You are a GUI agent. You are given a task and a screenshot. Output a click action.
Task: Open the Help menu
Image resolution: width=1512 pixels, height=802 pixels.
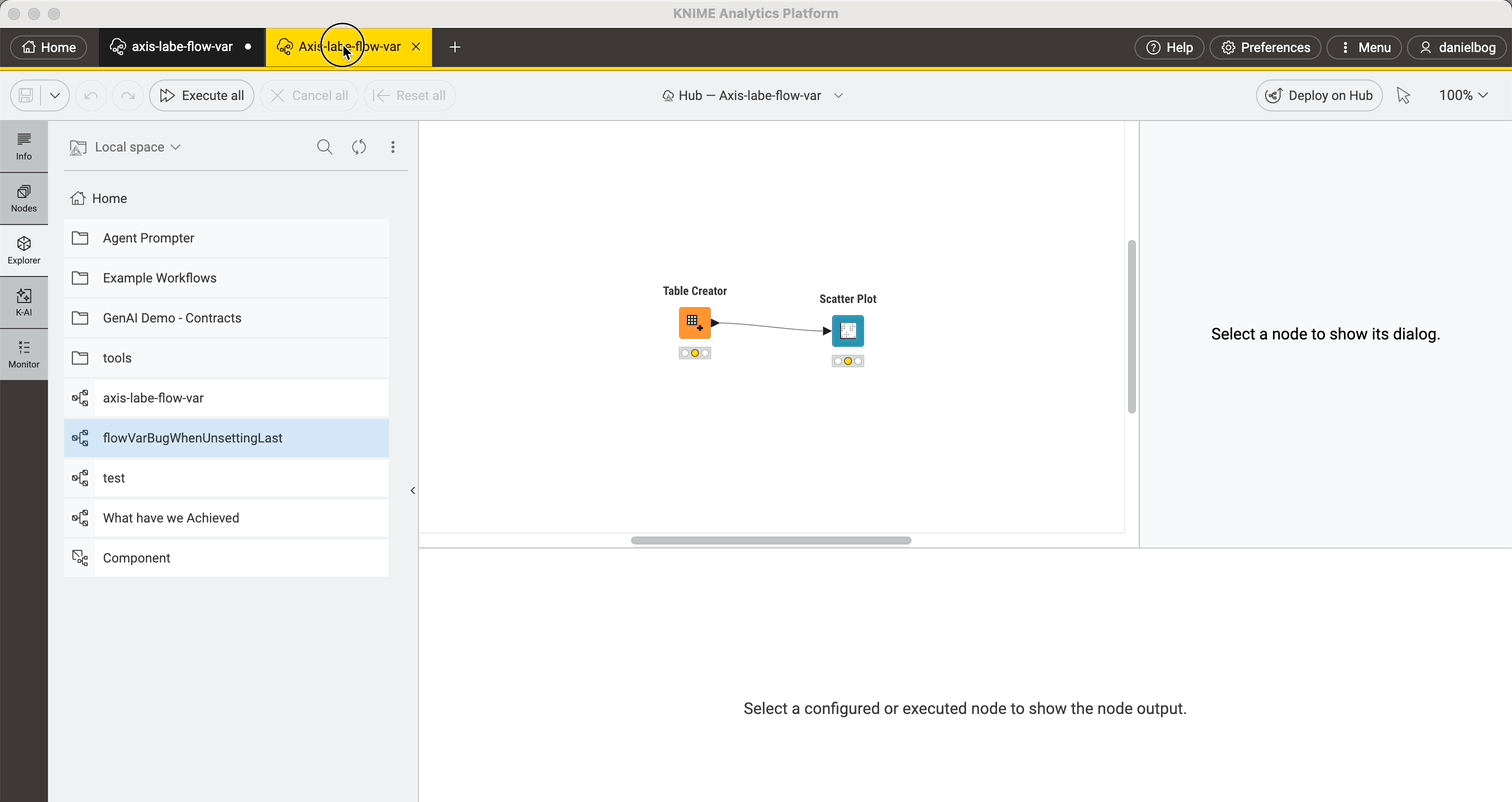(1169, 47)
